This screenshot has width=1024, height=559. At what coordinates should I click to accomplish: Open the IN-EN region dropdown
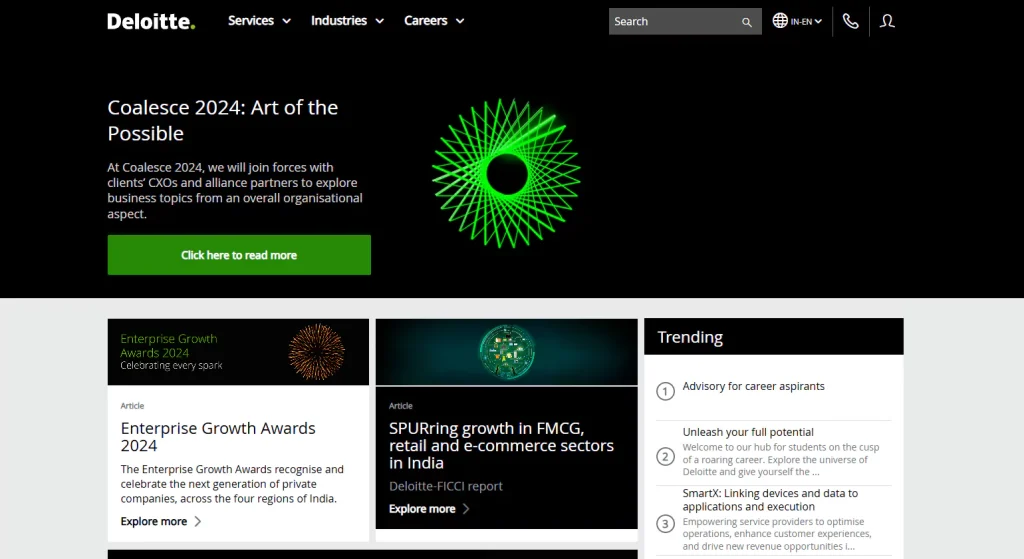pos(806,22)
